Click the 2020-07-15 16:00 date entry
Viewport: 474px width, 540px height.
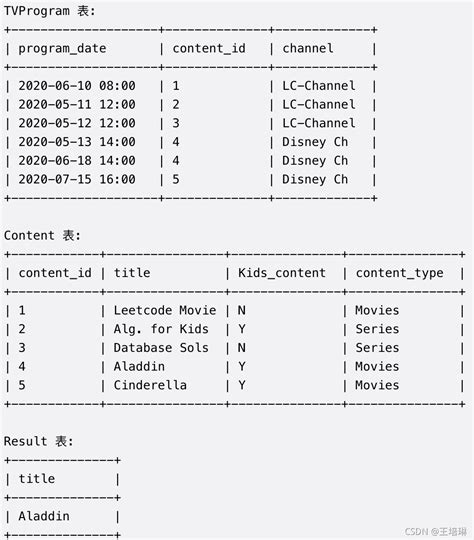coord(77,179)
